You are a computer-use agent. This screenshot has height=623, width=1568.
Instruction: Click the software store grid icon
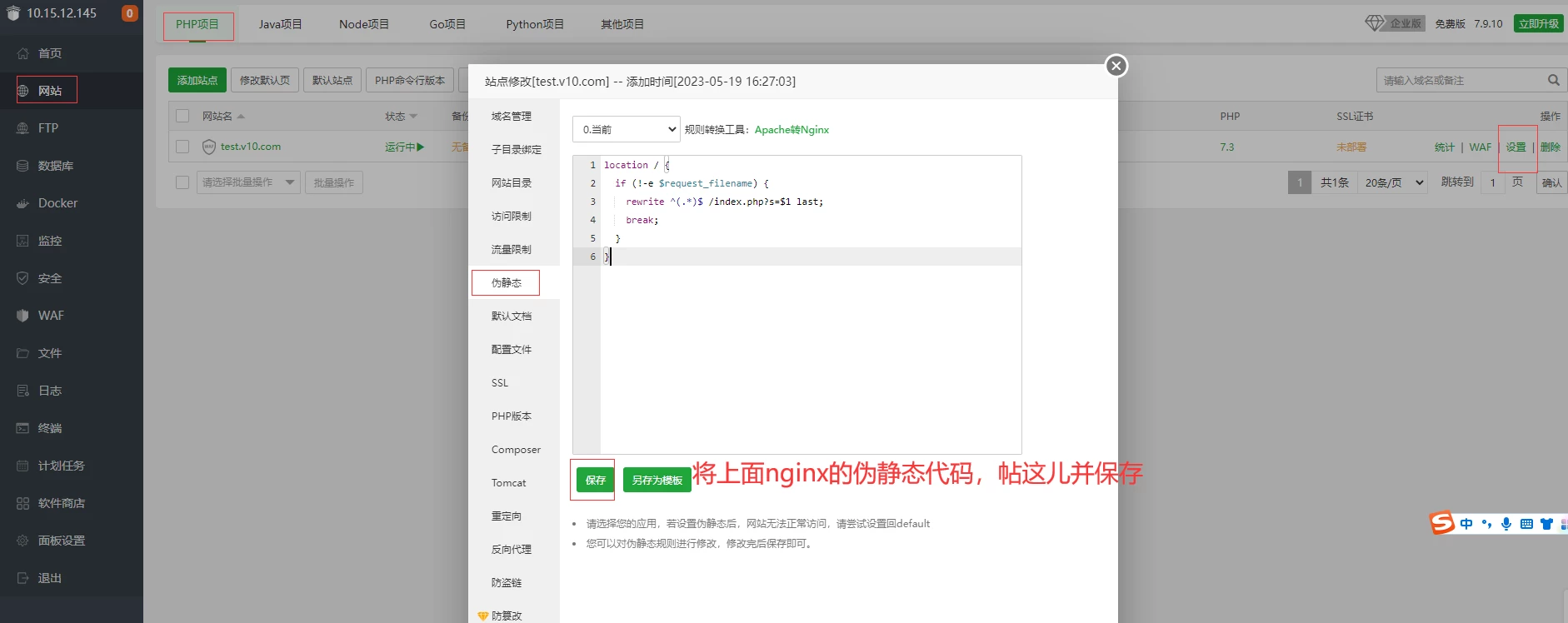click(x=22, y=503)
